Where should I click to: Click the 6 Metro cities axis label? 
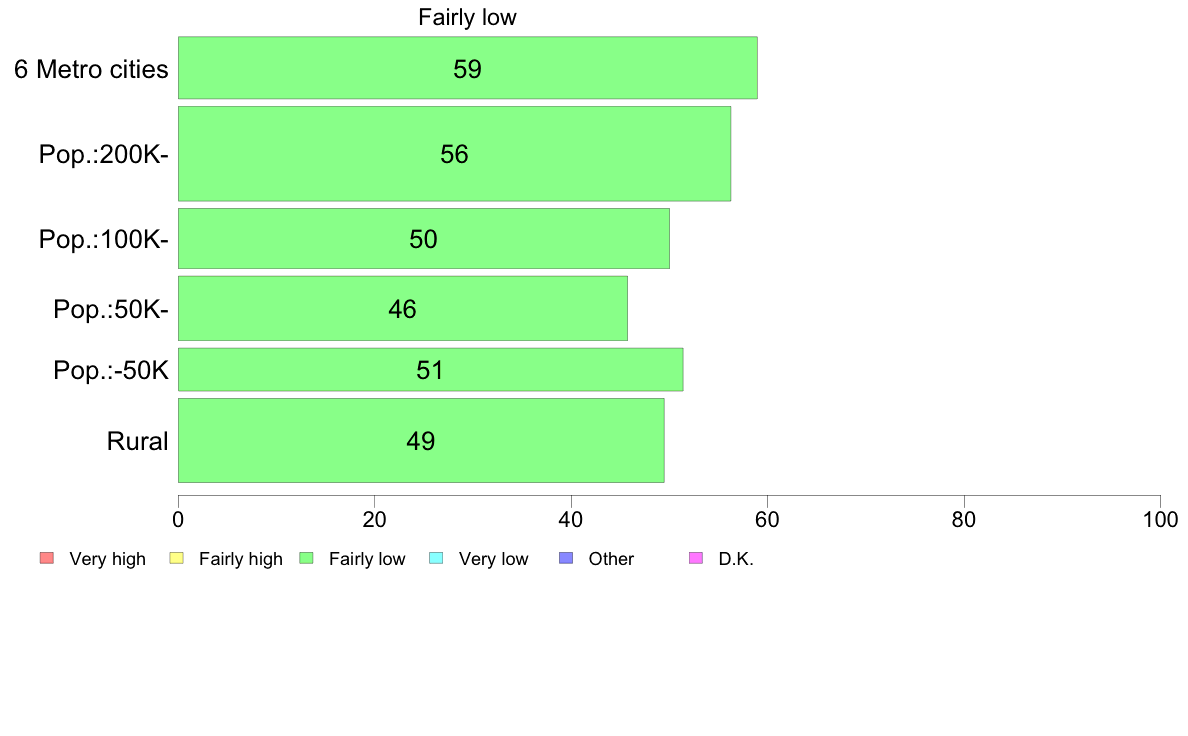tap(91, 69)
